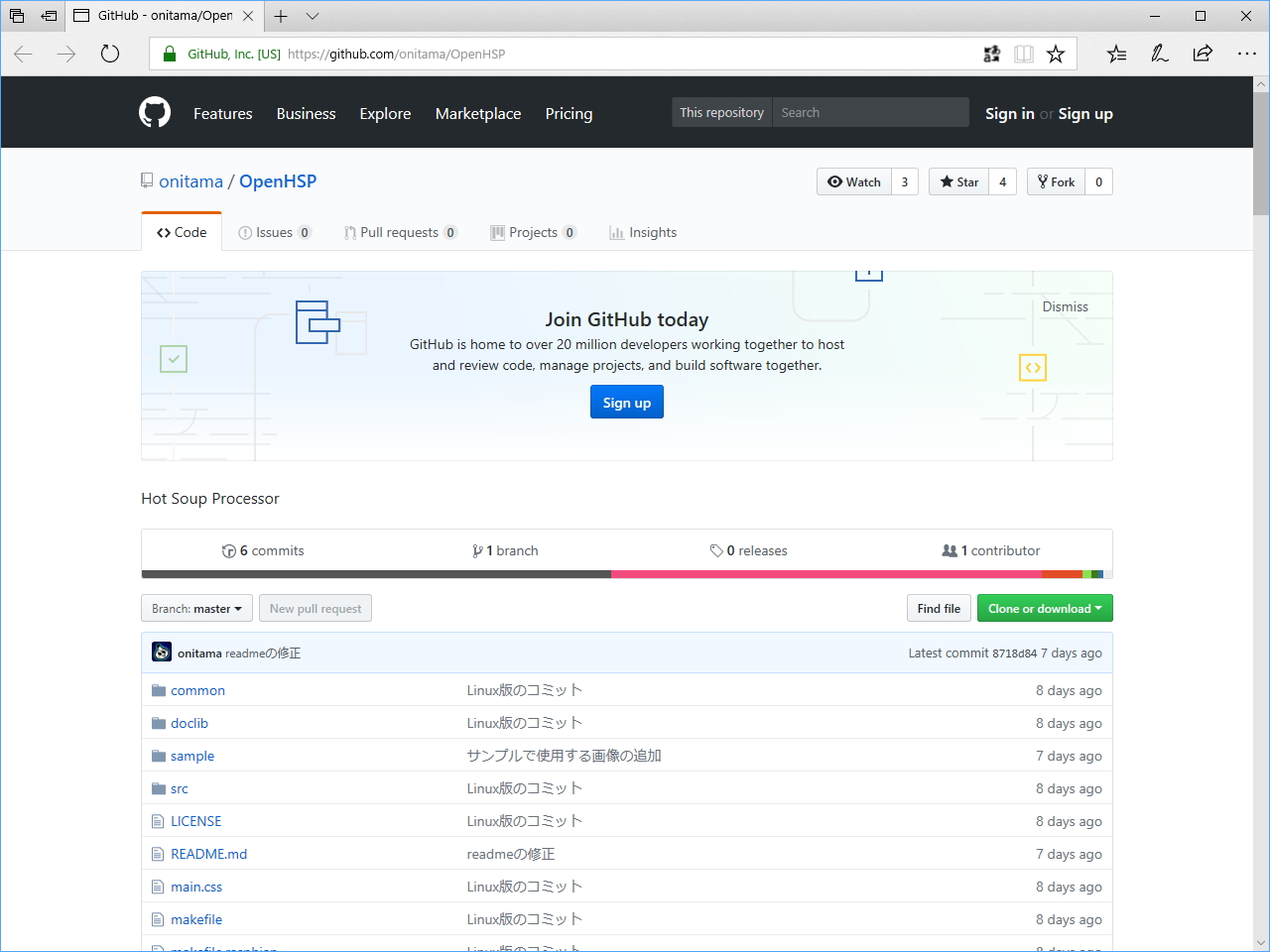Click the GitHub octocat logo

[155, 112]
